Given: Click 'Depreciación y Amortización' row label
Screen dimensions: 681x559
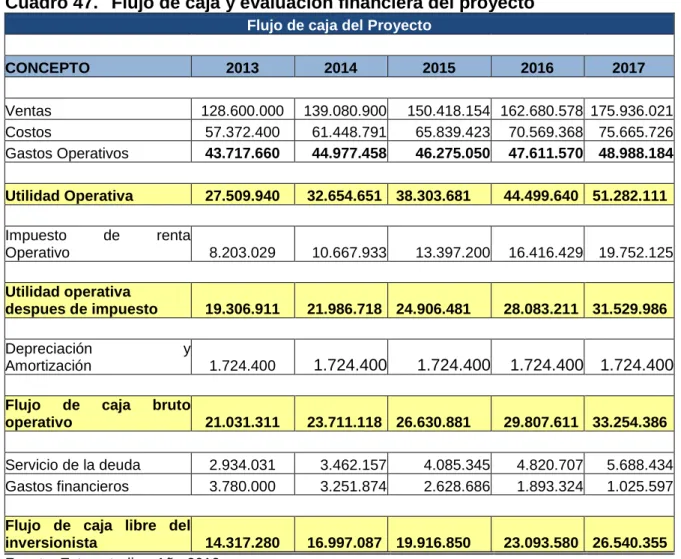Looking at the screenshot, I should point(98,357).
